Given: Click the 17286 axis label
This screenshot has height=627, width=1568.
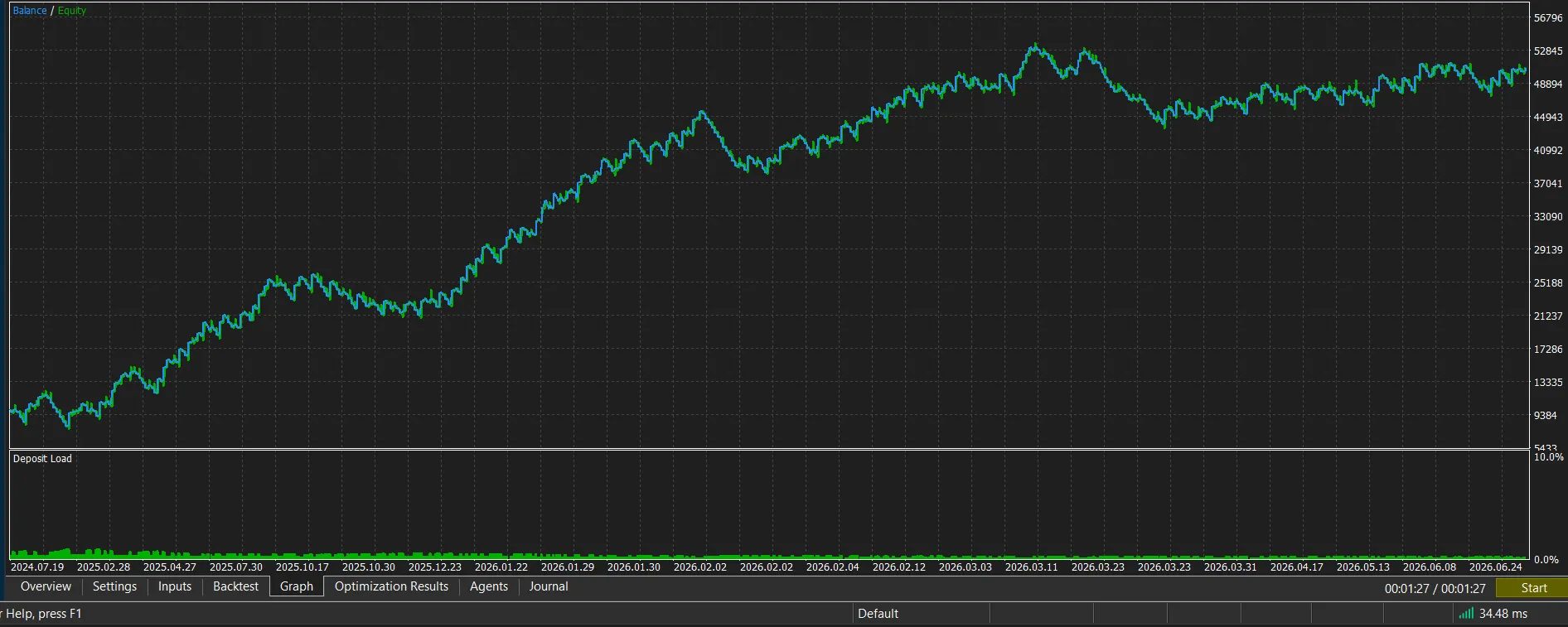Looking at the screenshot, I should (x=1548, y=350).
